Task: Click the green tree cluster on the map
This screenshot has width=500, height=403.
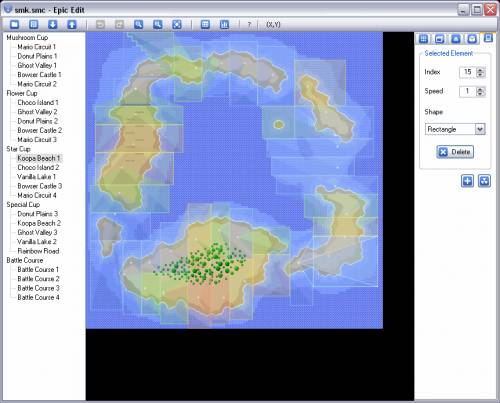Action: pos(201,264)
